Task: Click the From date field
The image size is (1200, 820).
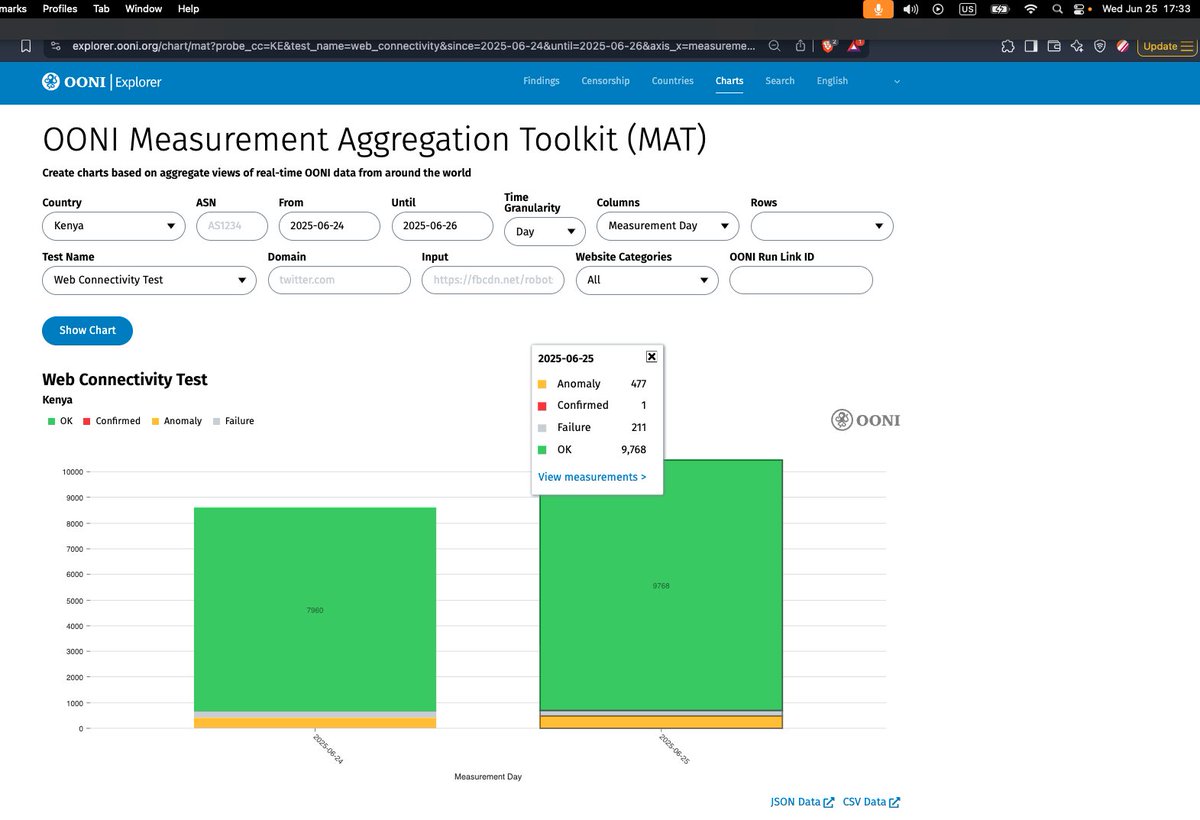Action: point(329,226)
